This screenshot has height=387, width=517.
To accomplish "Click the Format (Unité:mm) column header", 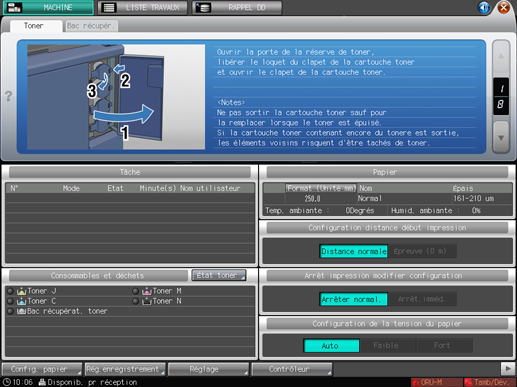I will coord(321,188).
